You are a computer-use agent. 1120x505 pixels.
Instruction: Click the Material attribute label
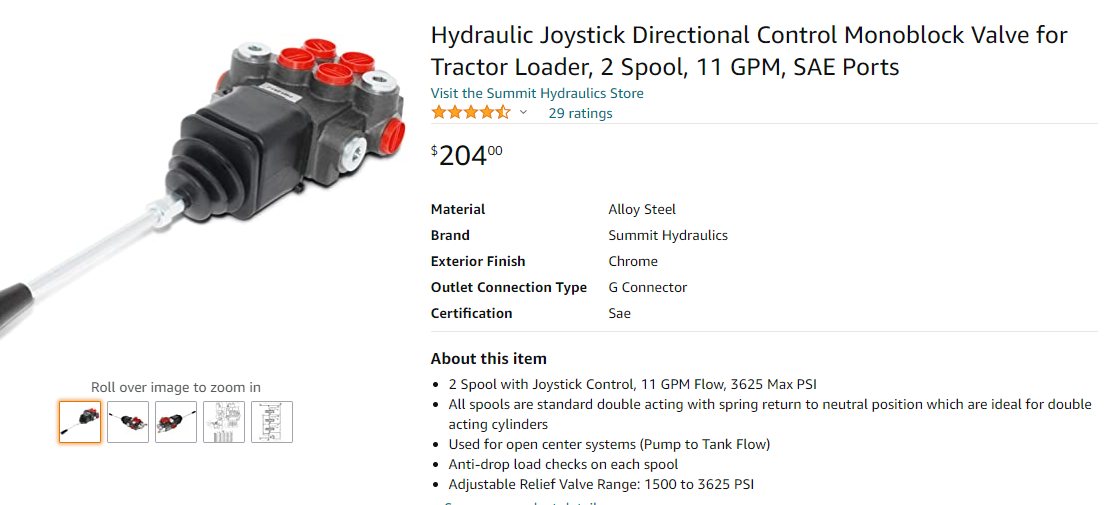pyautogui.click(x=458, y=209)
